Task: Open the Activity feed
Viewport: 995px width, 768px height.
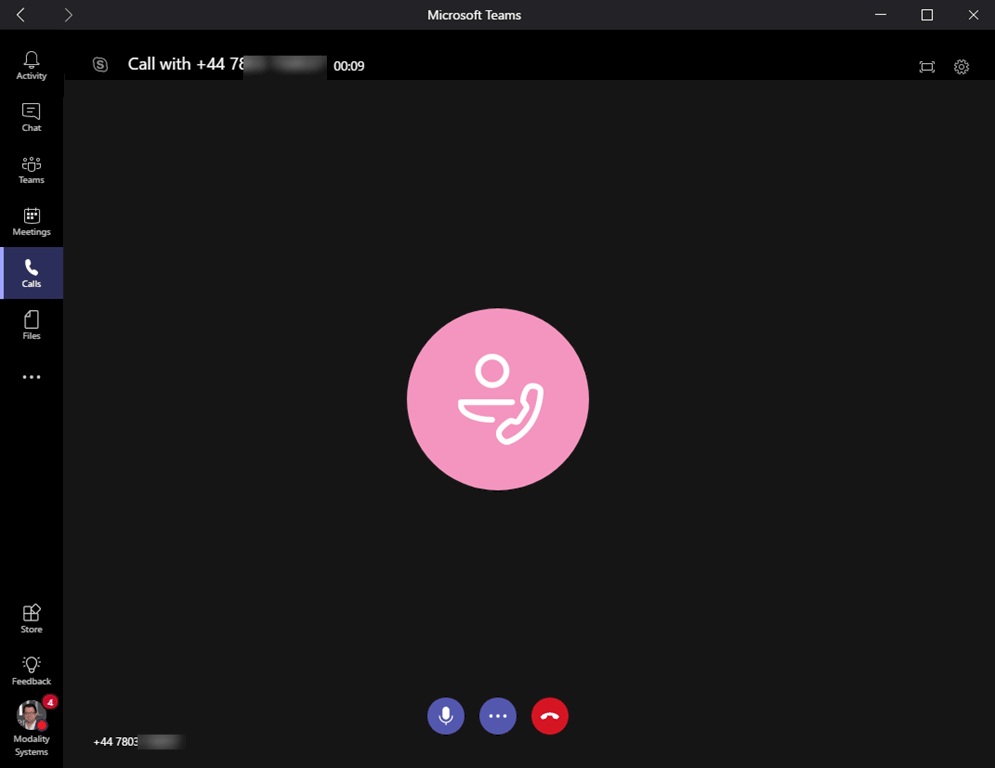Action: [x=31, y=66]
